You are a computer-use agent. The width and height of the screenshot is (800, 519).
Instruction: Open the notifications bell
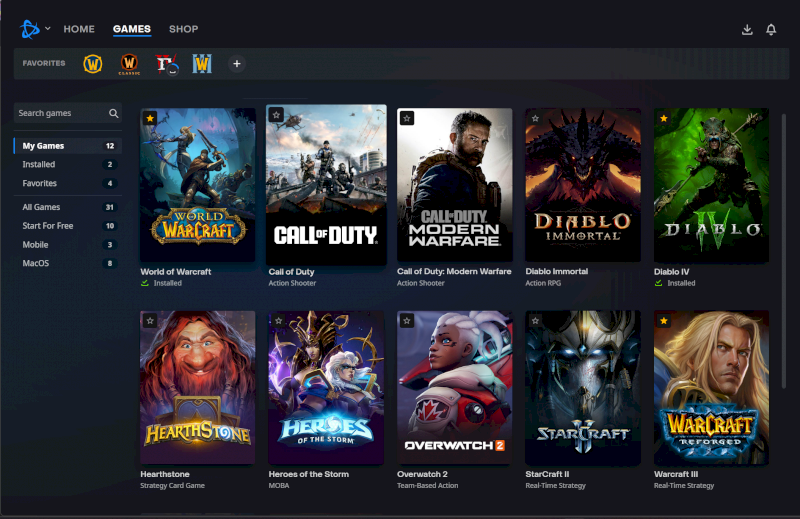(x=771, y=30)
